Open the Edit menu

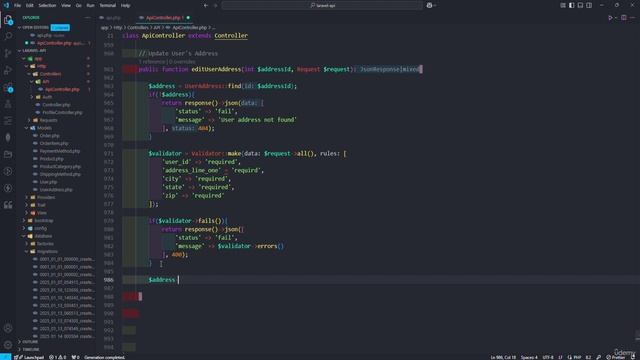point(30,5)
